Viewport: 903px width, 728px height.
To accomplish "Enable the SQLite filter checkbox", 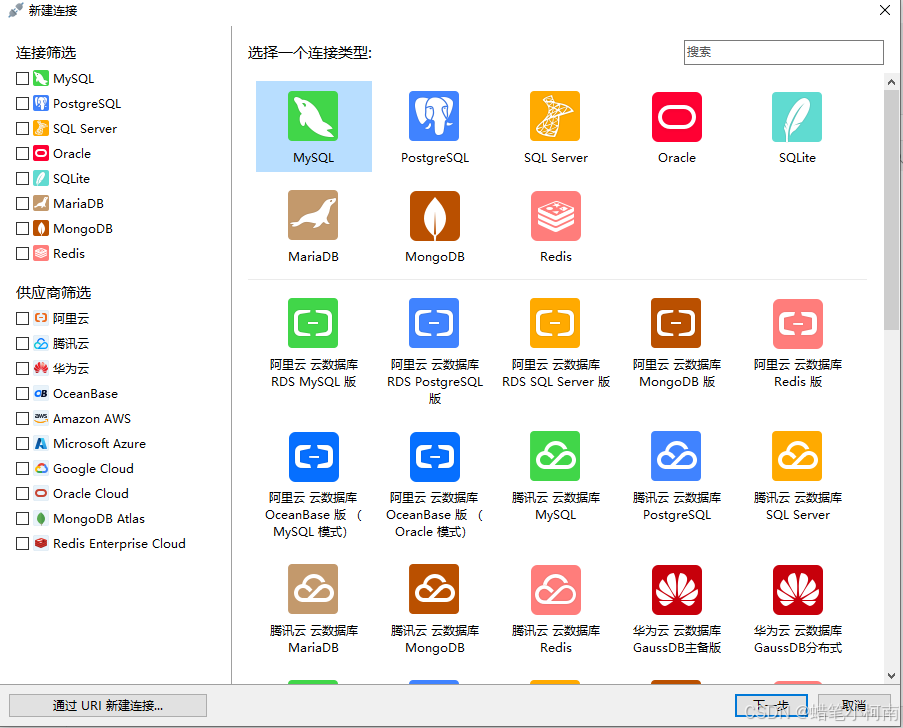I will click(x=22, y=179).
